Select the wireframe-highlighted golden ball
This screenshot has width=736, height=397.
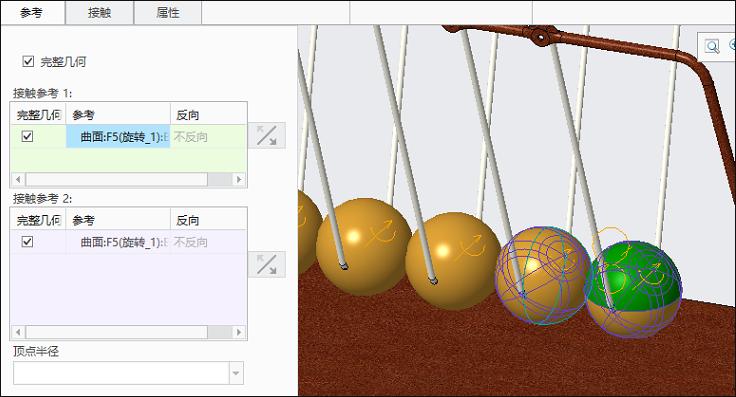pos(544,276)
